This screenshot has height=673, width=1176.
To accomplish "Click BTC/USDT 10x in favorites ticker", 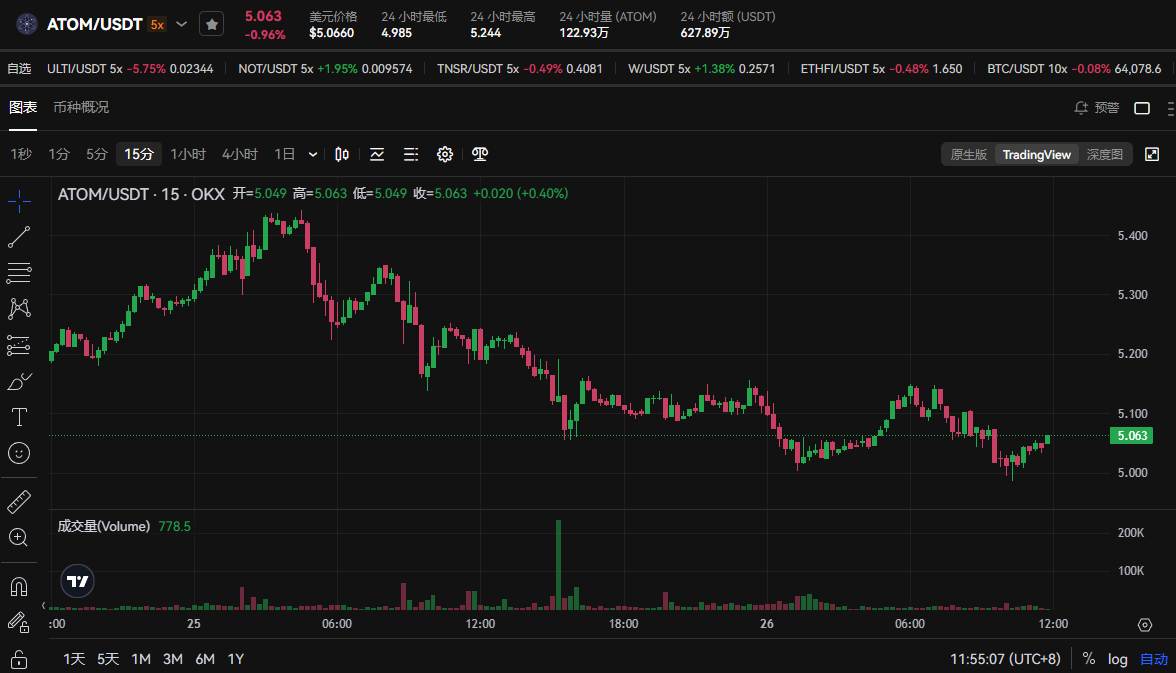I will point(1027,69).
